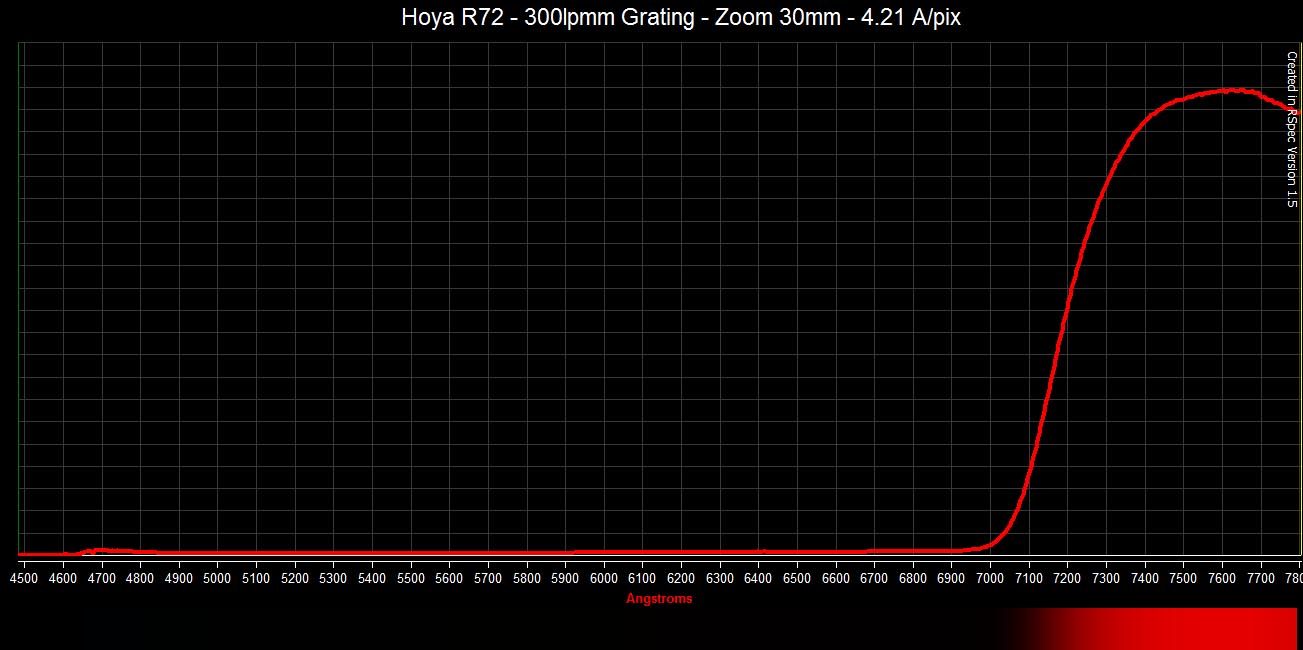Click the 'Created in RSpec' vertical watermark
The height and width of the screenshot is (650, 1303).
point(1291,130)
